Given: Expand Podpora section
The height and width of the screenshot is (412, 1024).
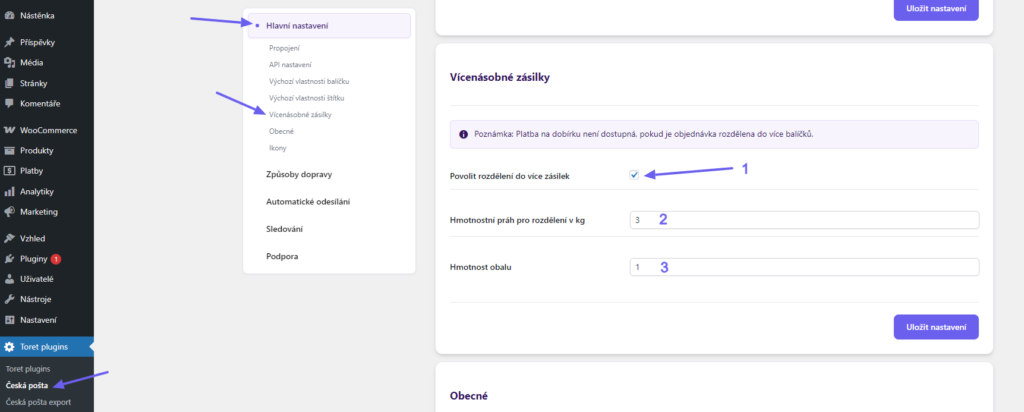Looking at the screenshot, I should coord(282,257).
